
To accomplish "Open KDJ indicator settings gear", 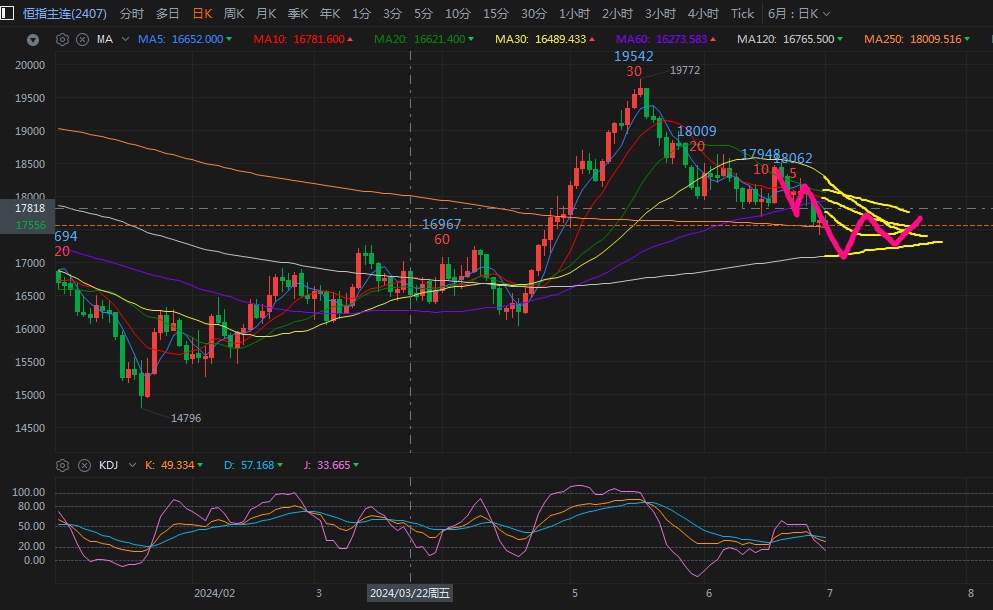I will [63, 465].
